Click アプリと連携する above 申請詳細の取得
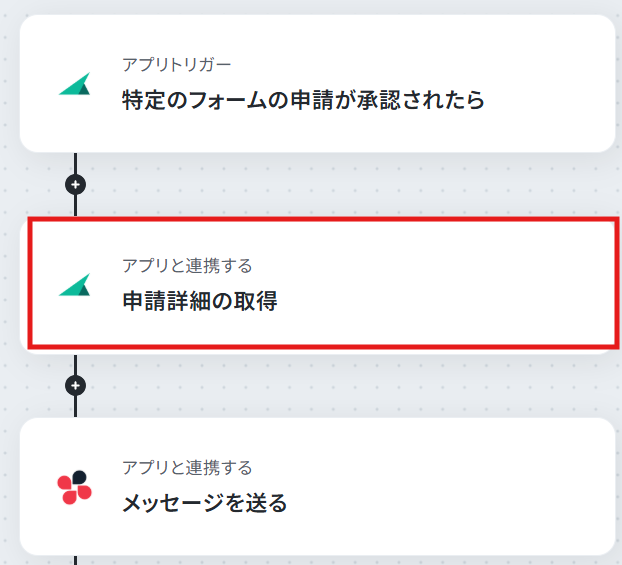Image resolution: width=622 pixels, height=565 pixels. pos(187,265)
